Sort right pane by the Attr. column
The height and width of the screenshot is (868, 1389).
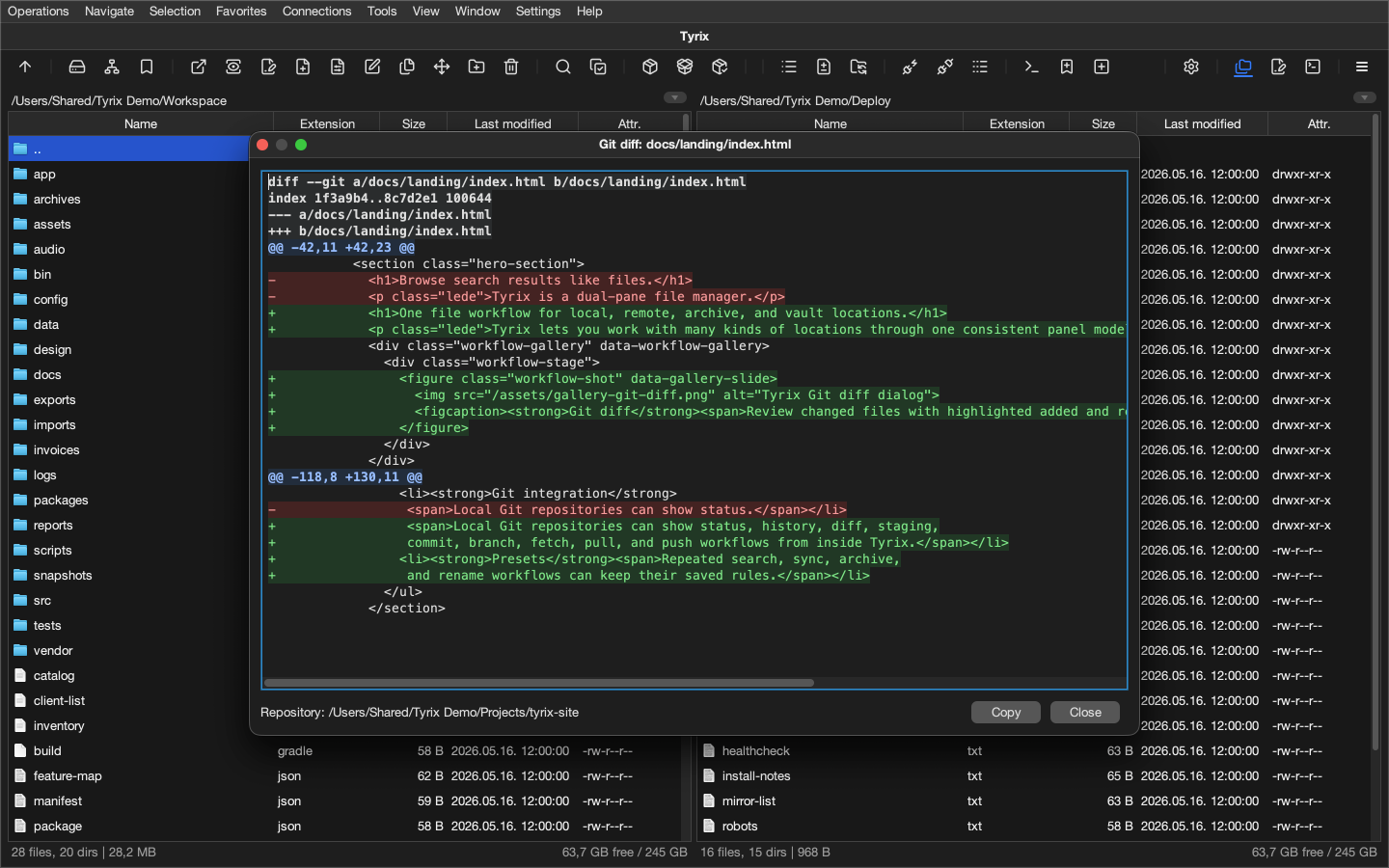(x=1319, y=123)
